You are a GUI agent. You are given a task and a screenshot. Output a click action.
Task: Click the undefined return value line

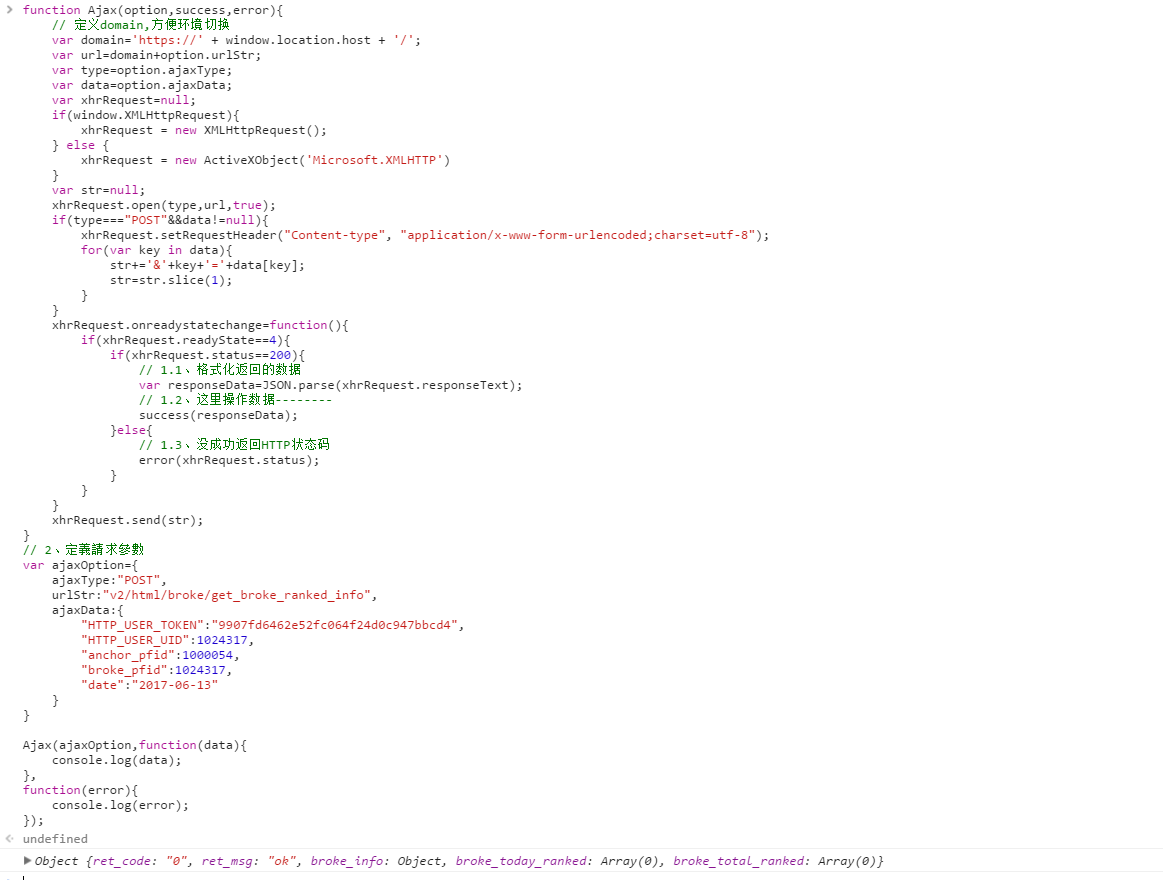pyautogui.click(x=55, y=838)
